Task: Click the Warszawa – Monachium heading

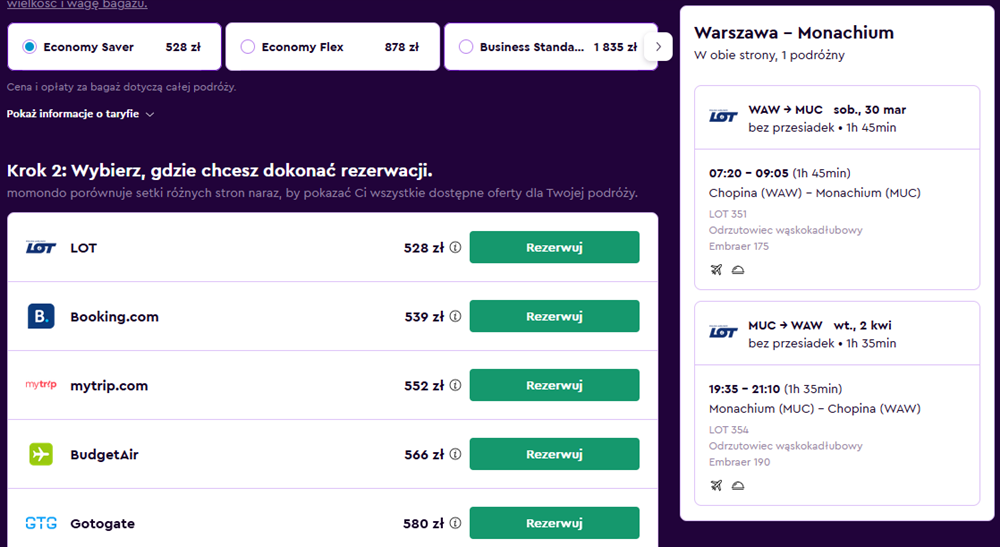Action: pos(794,33)
